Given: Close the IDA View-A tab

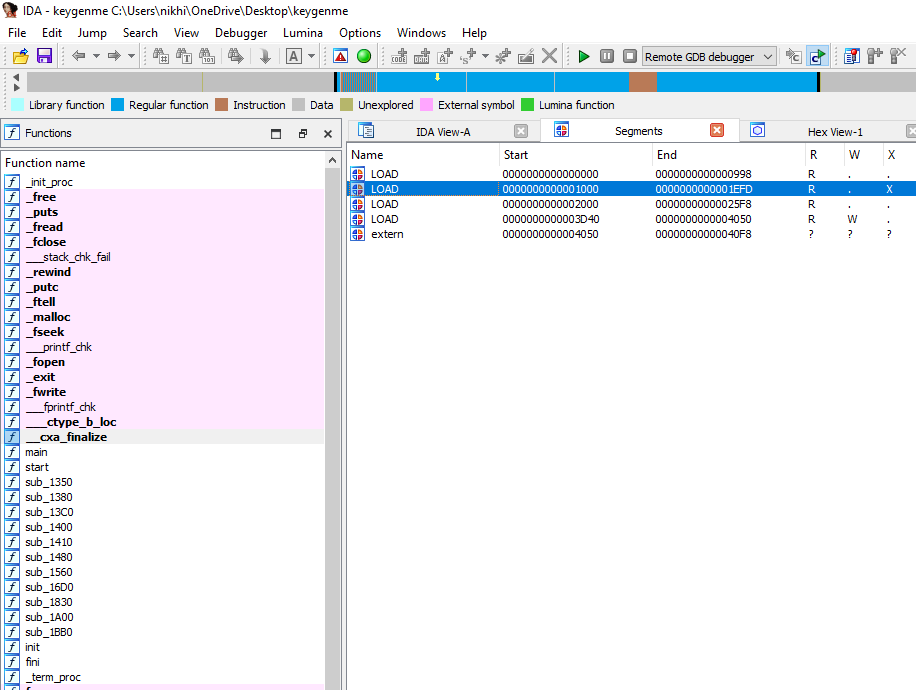Looking at the screenshot, I should pyautogui.click(x=521, y=131).
